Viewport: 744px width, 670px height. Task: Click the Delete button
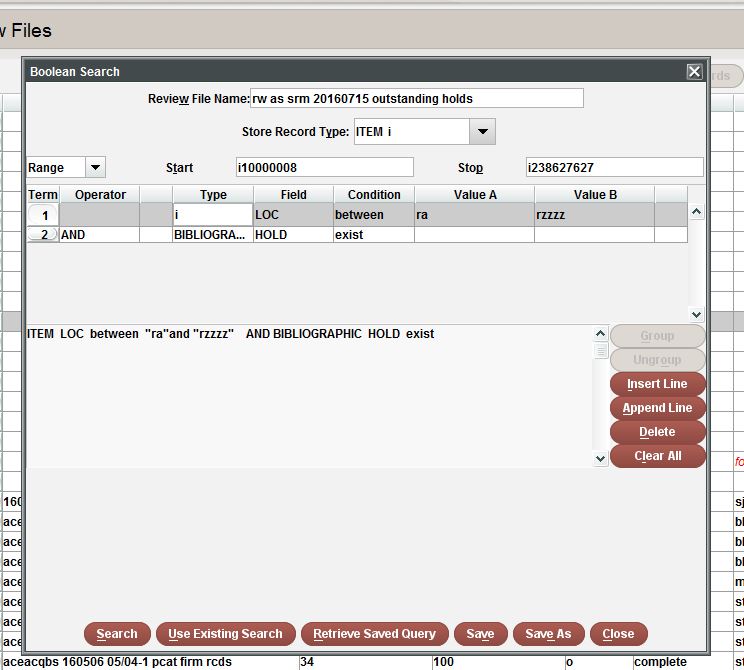(x=657, y=432)
